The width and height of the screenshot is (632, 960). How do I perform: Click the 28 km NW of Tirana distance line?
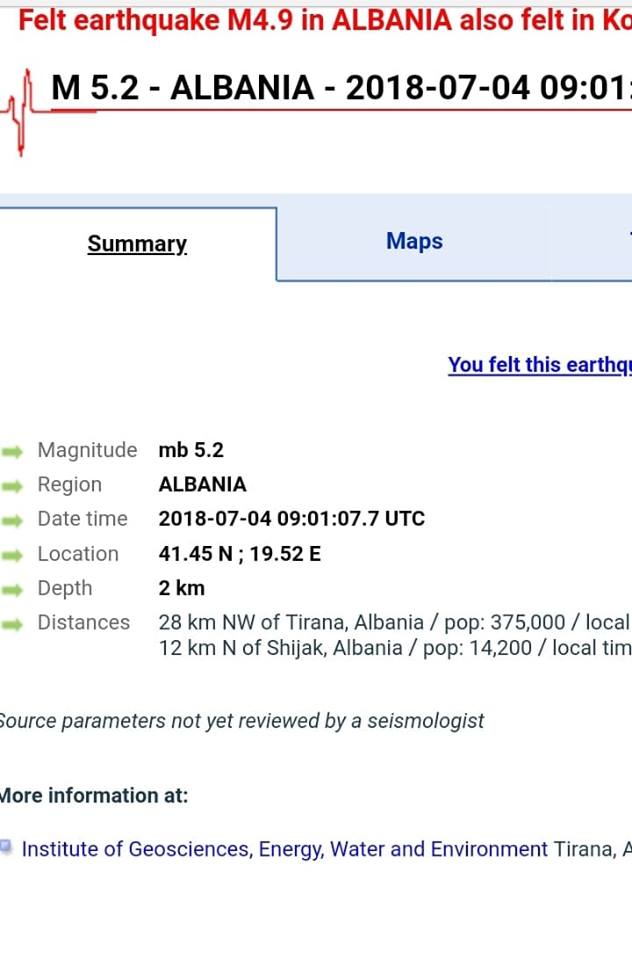coord(394,622)
